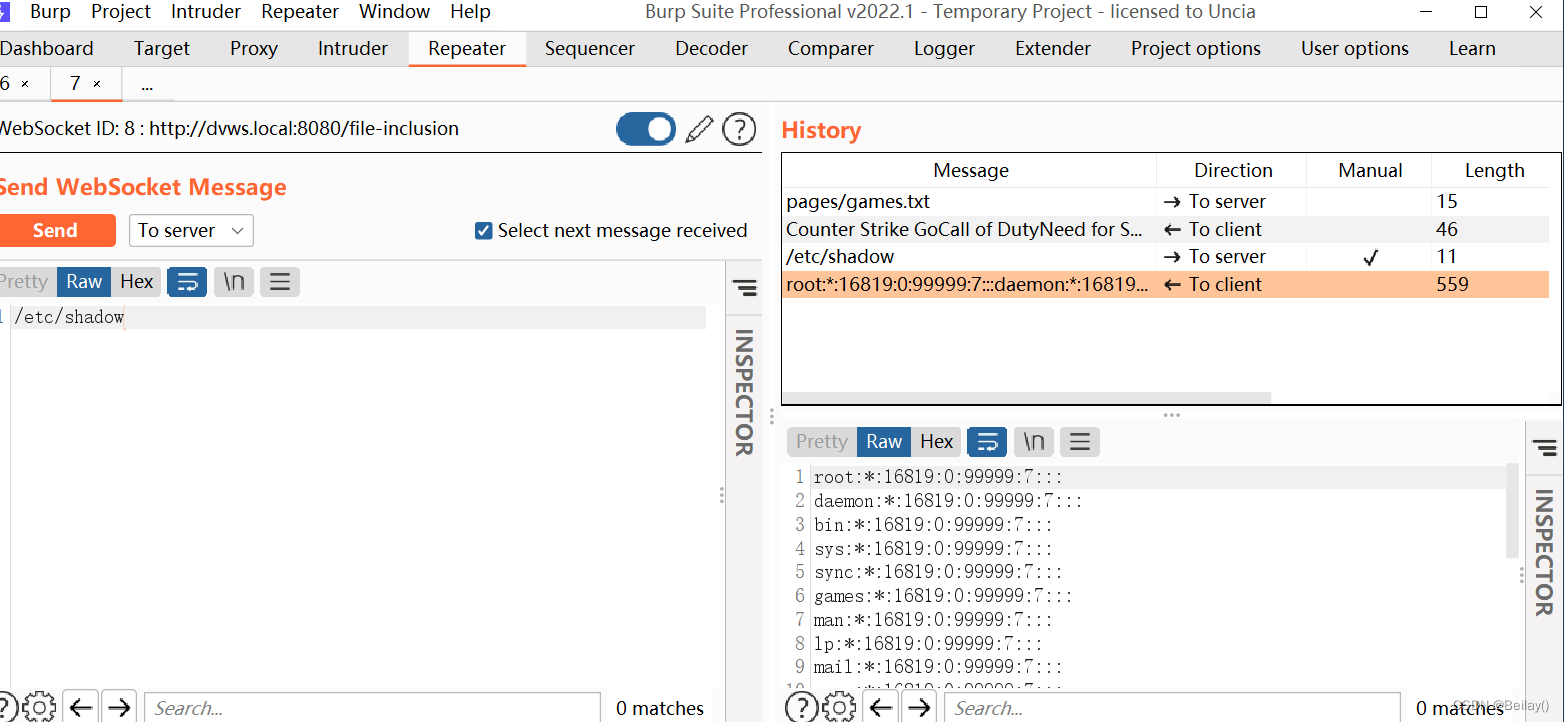The image size is (1564, 722).
Task: Expand request Inspector panel lines icon
Action: 744,289
